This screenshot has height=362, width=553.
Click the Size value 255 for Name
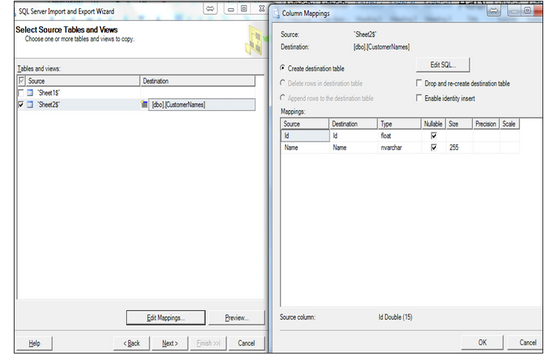pos(454,147)
